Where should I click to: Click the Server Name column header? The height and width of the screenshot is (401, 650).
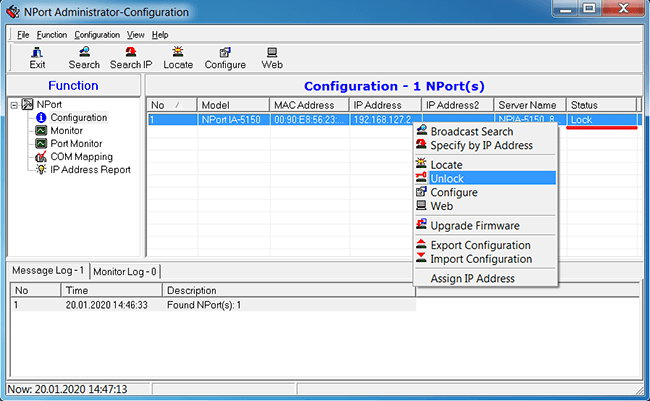coord(530,105)
